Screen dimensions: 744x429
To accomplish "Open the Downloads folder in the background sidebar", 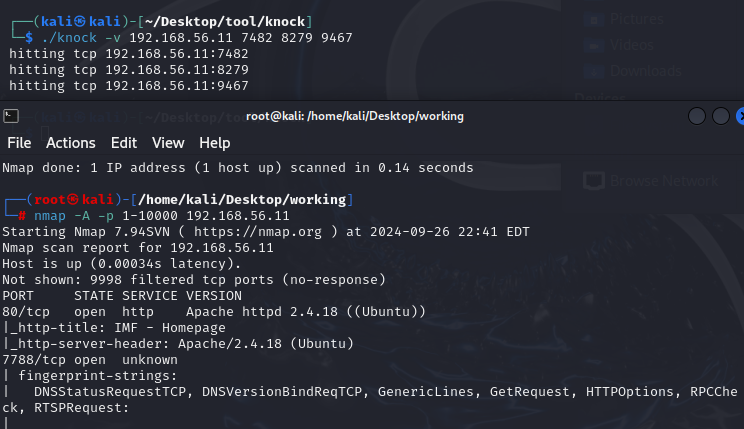I will point(645,71).
